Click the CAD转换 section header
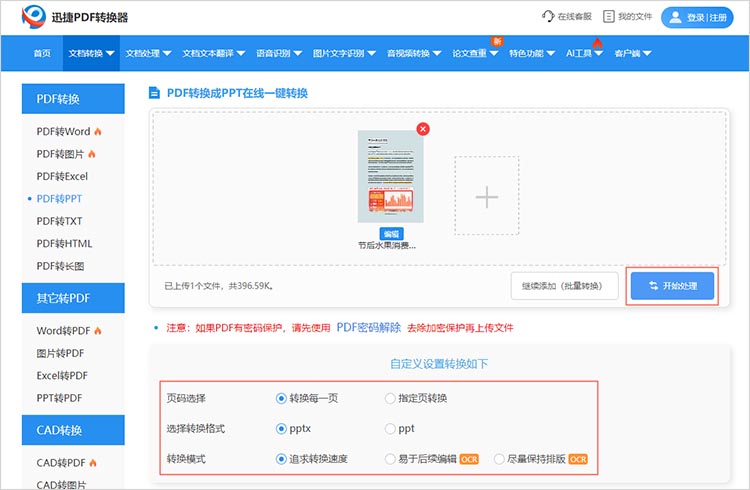Viewport: 750px width, 490px height. point(73,430)
